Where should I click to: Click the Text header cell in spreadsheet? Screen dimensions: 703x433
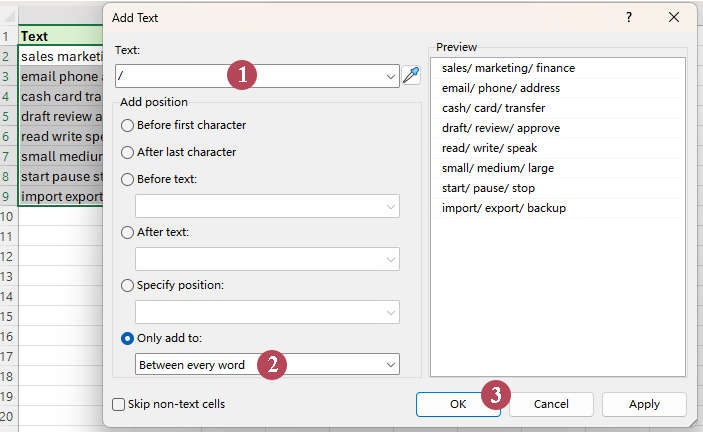tap(61, 36)
